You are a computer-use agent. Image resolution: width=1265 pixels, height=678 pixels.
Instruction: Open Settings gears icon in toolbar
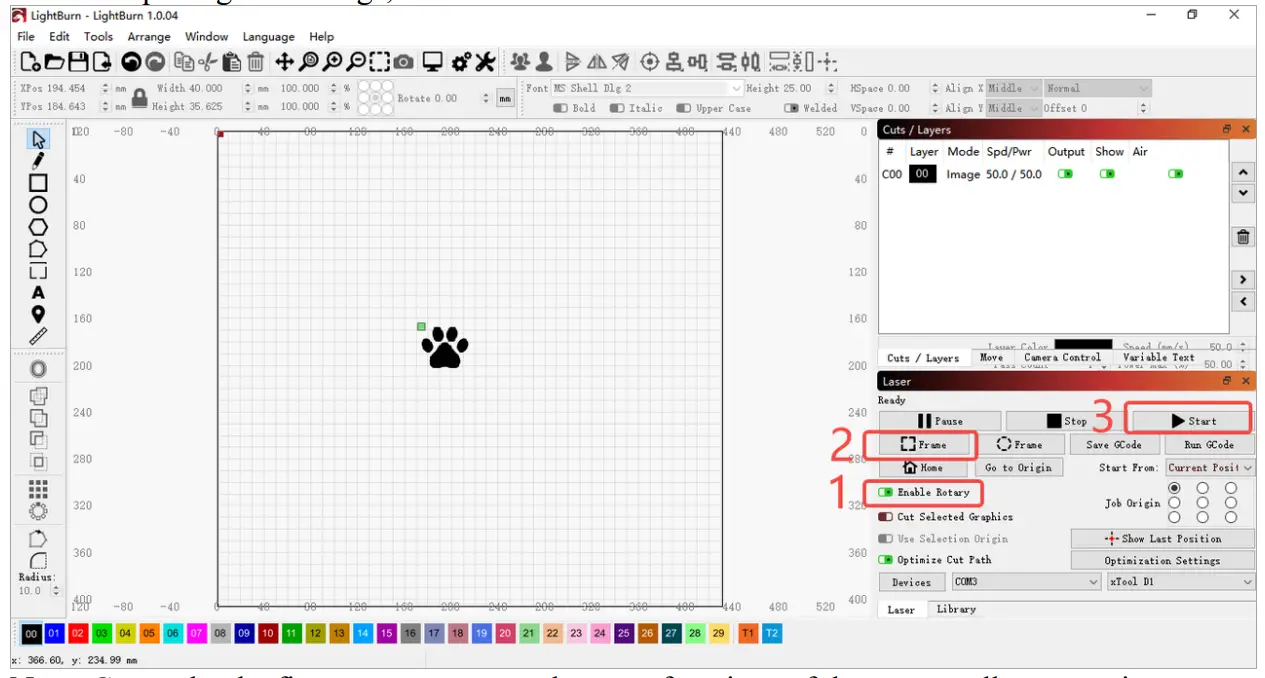click(x=461, y=62)
